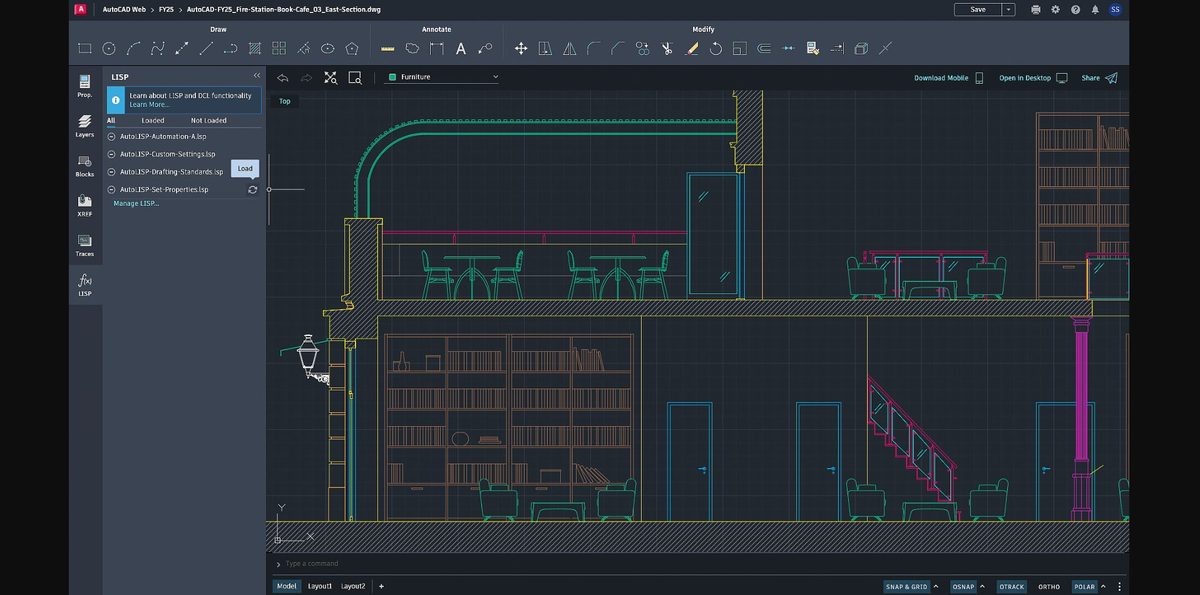Click the Manage LISP link
The height and width of the screenshot is (595, 1200).
tap(136, 203)
